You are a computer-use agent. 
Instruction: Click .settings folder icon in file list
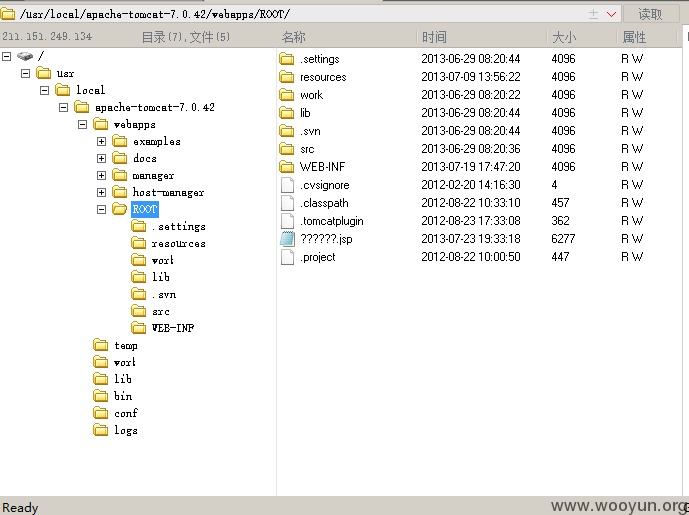[286, 58]
